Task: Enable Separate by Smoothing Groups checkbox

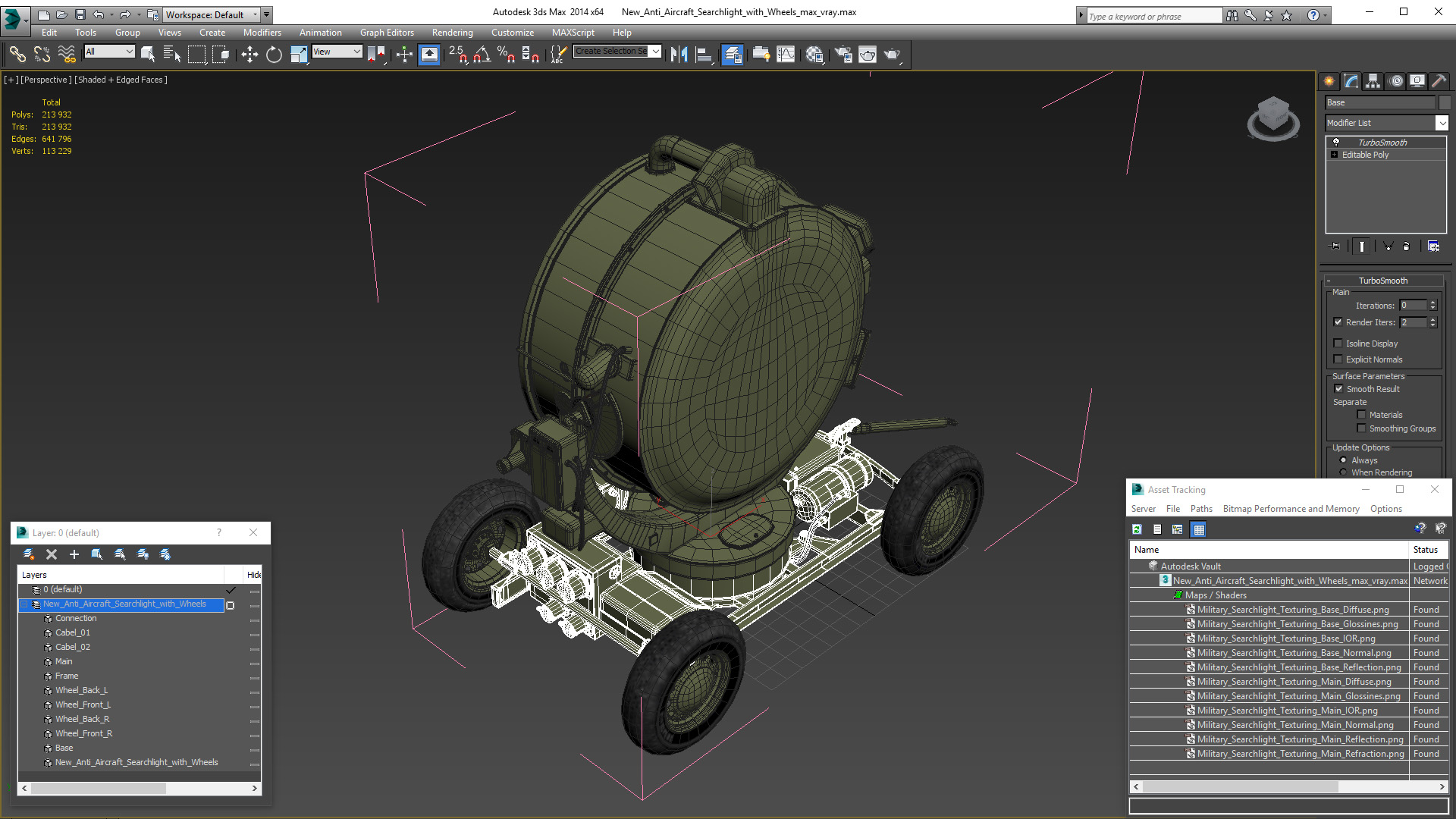Action: click(x=1361, y=428)
